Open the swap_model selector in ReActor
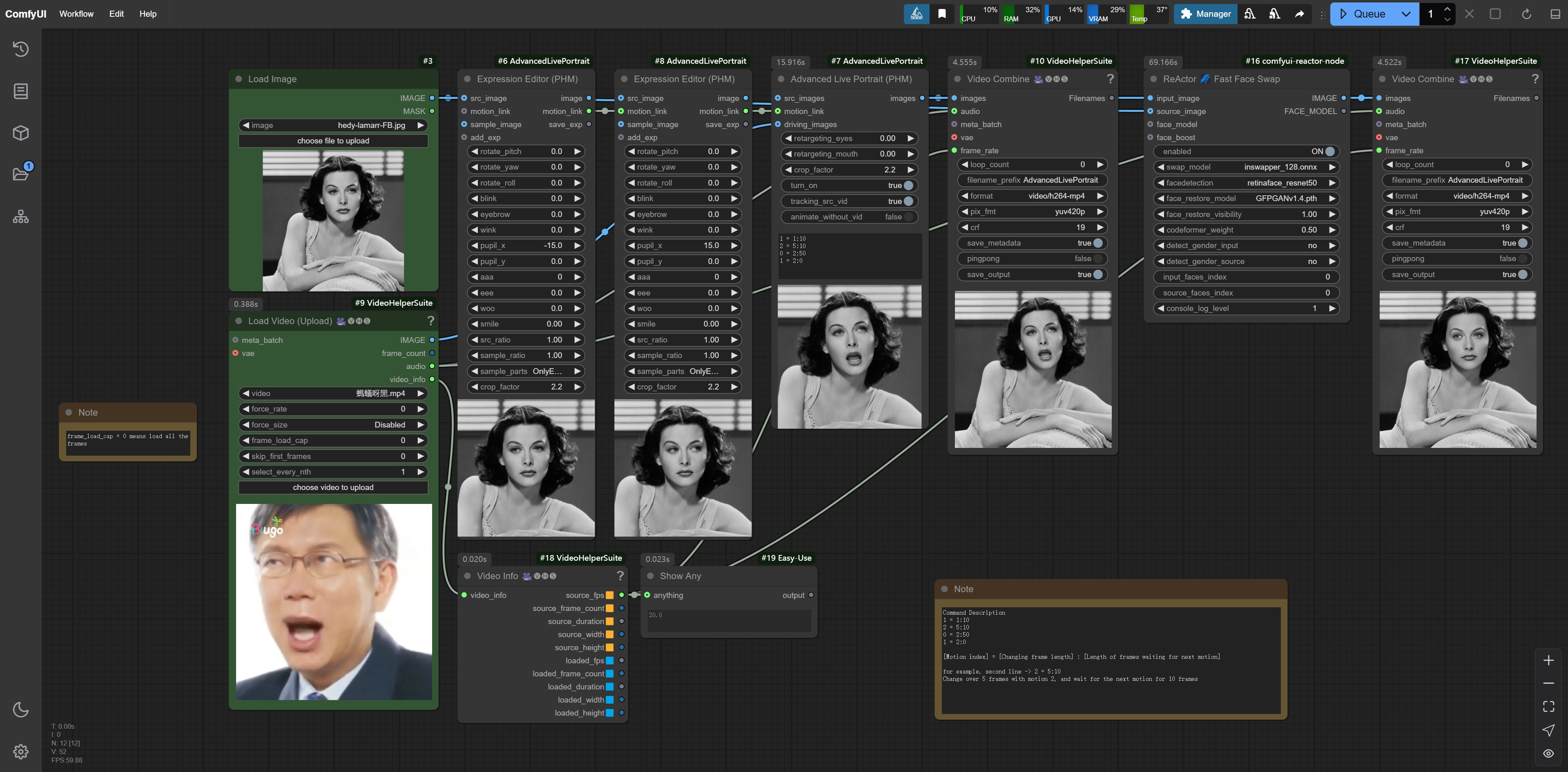Screen dimensions: 1568x772 click(1278, 167)
